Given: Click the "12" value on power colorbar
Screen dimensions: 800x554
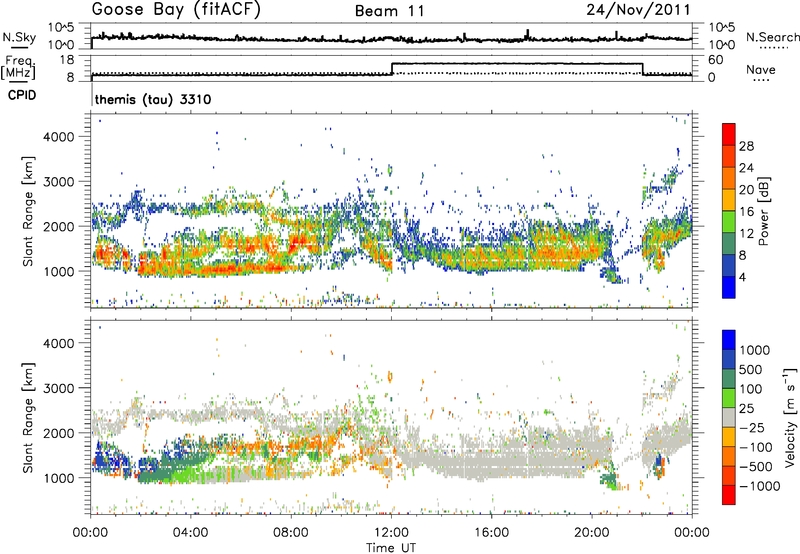Looking at the screenshot, I should point(746,234).
